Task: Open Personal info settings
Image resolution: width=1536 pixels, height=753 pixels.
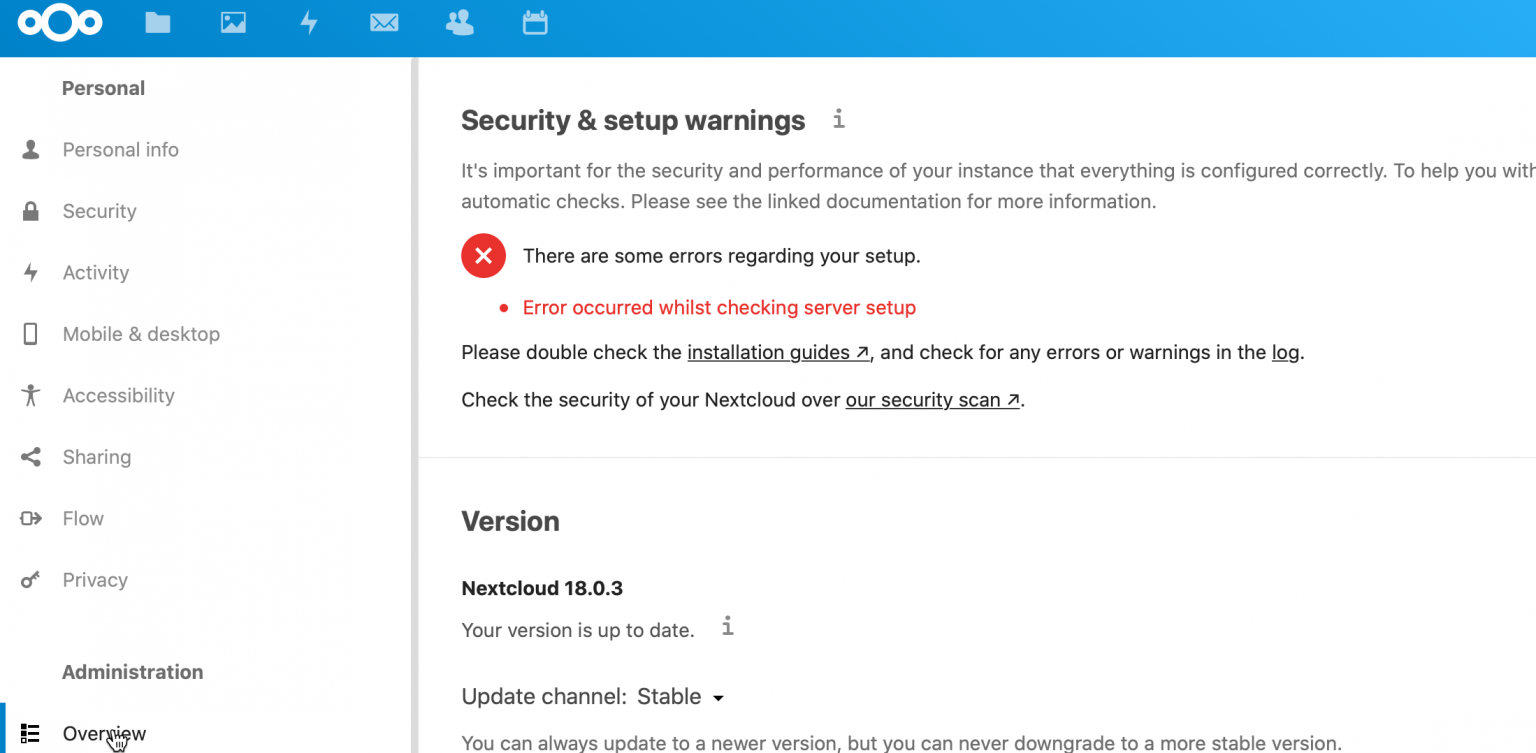Action: tap(120, 150)
